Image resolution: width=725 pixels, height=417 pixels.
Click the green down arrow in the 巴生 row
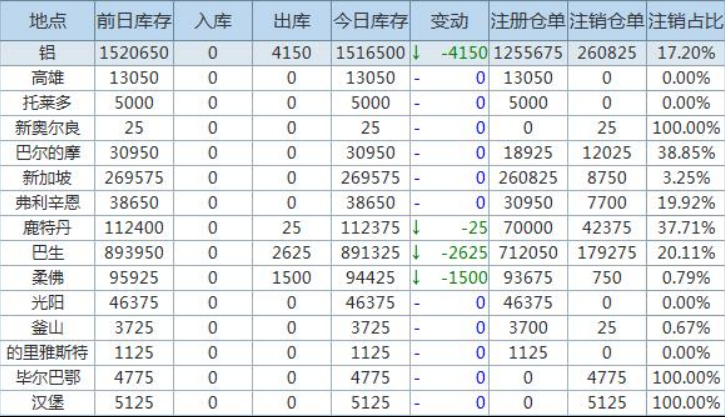[x=416, y=252]
